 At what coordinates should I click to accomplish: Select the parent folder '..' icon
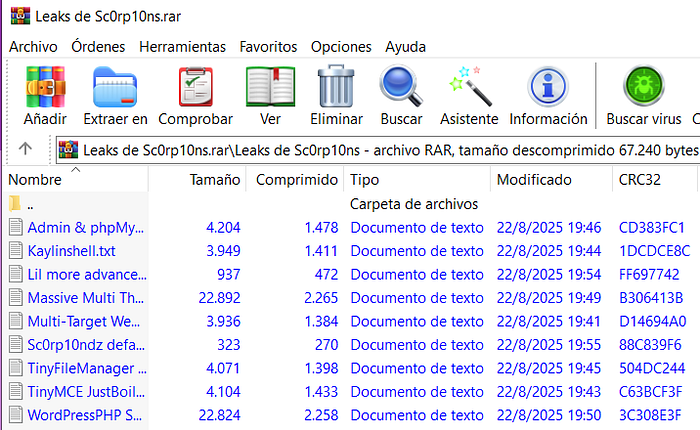tap(15, 203)
